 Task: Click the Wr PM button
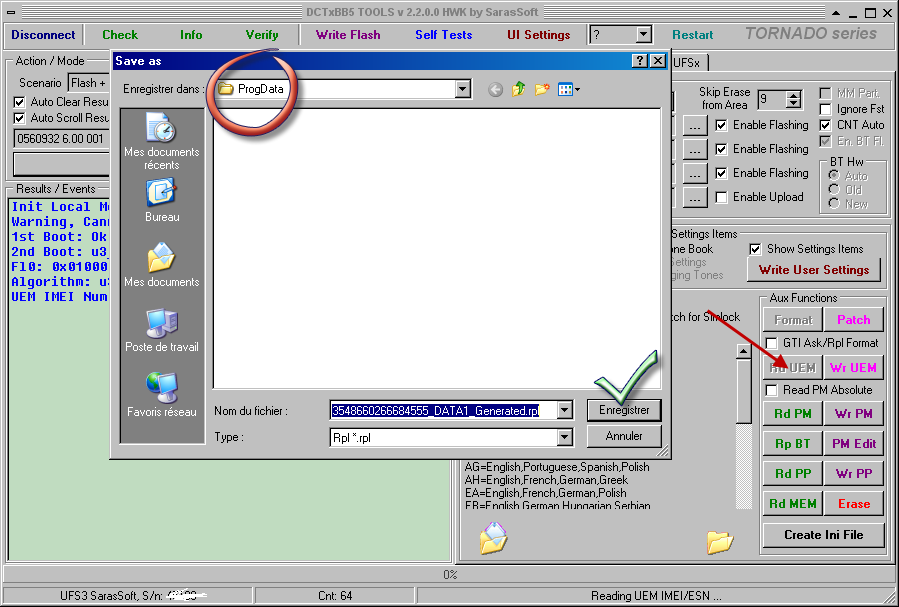854,414
